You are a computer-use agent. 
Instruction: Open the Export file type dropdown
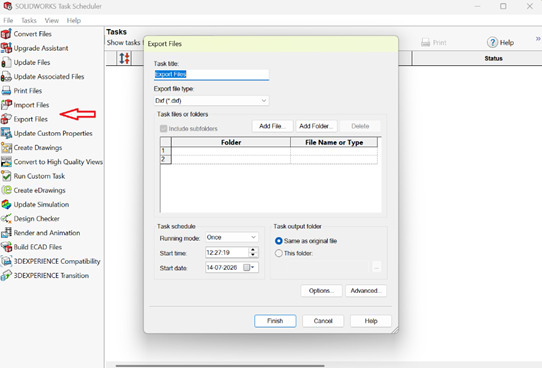click(x=211, y=101)
